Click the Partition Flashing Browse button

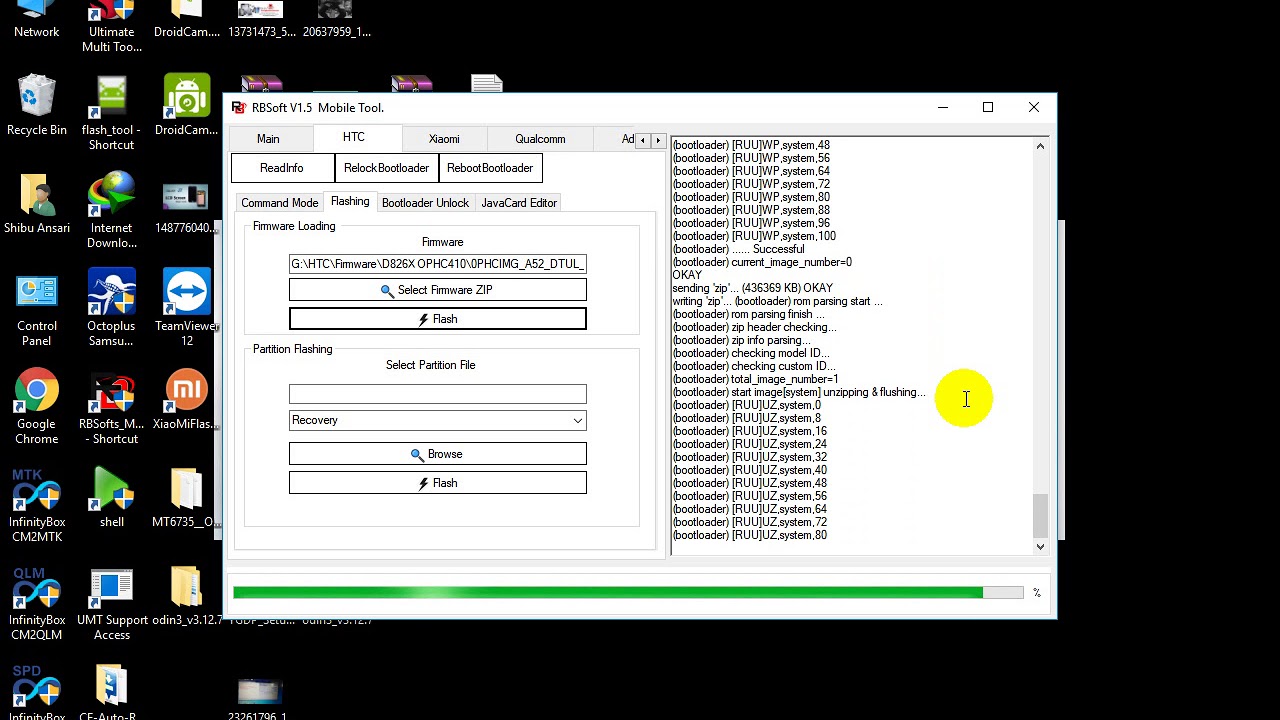tap(438, 454)
